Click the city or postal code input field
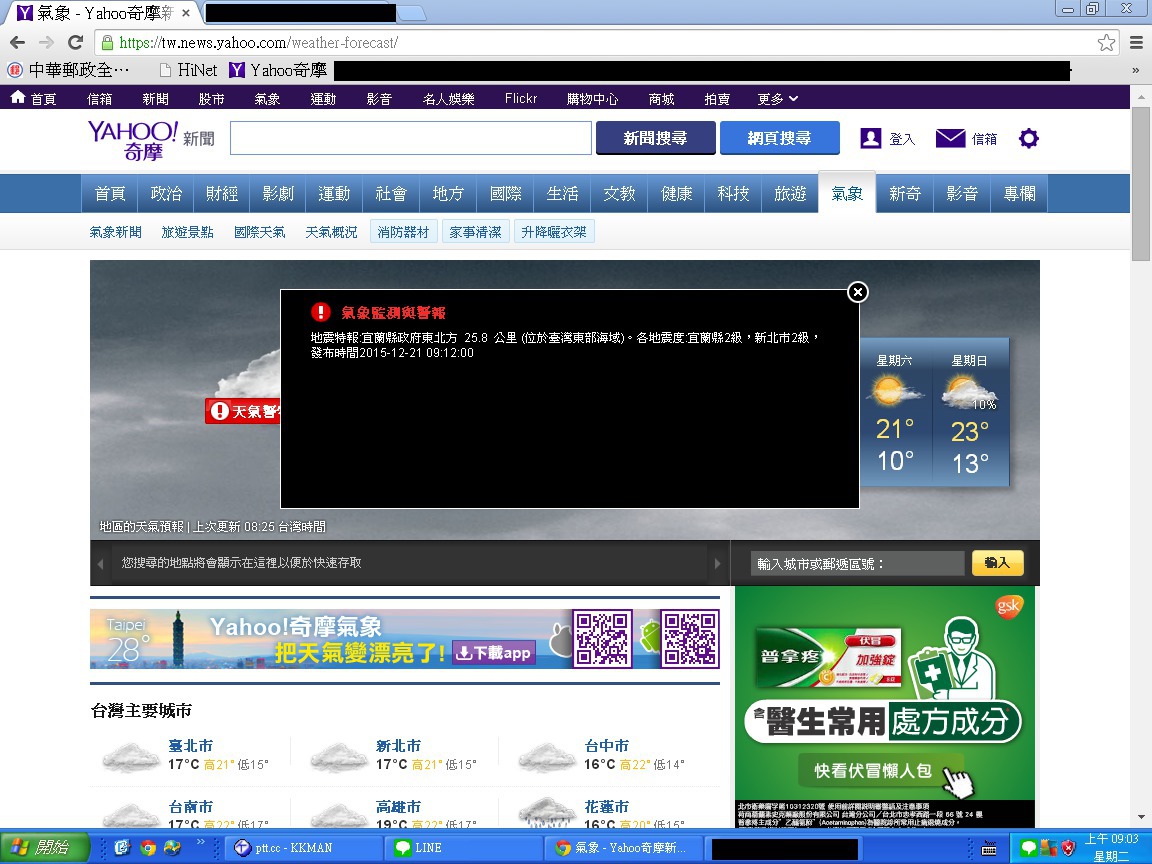The height and width of the screenshot is (864, 1152). coord(857,564)
